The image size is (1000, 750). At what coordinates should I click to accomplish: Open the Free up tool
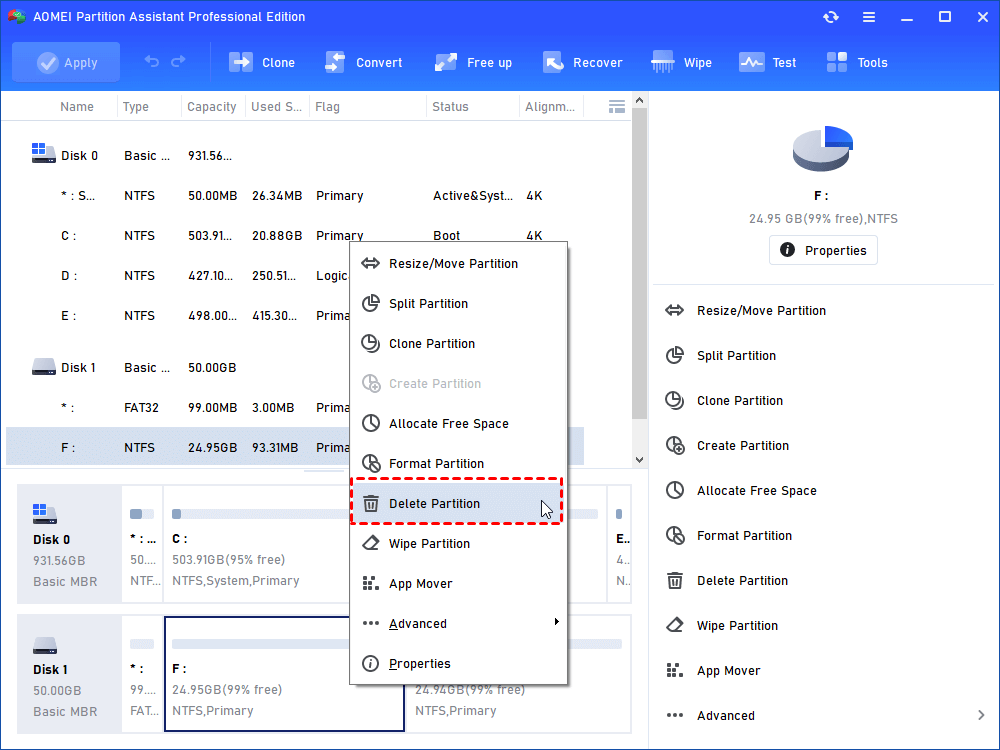point(473,62)
